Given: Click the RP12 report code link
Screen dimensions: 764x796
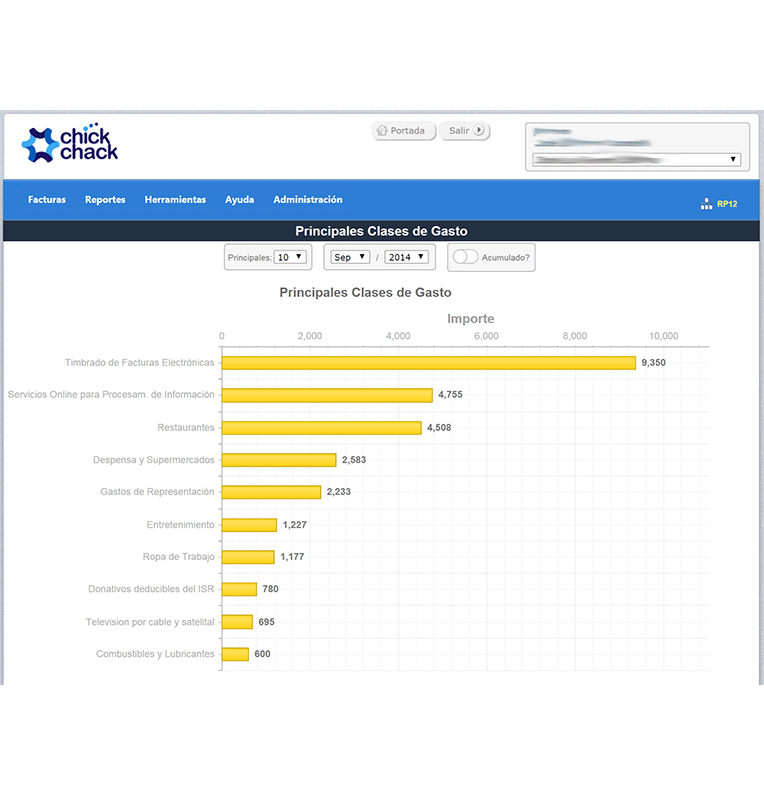Looking at the screenshot, I should 727,204.
